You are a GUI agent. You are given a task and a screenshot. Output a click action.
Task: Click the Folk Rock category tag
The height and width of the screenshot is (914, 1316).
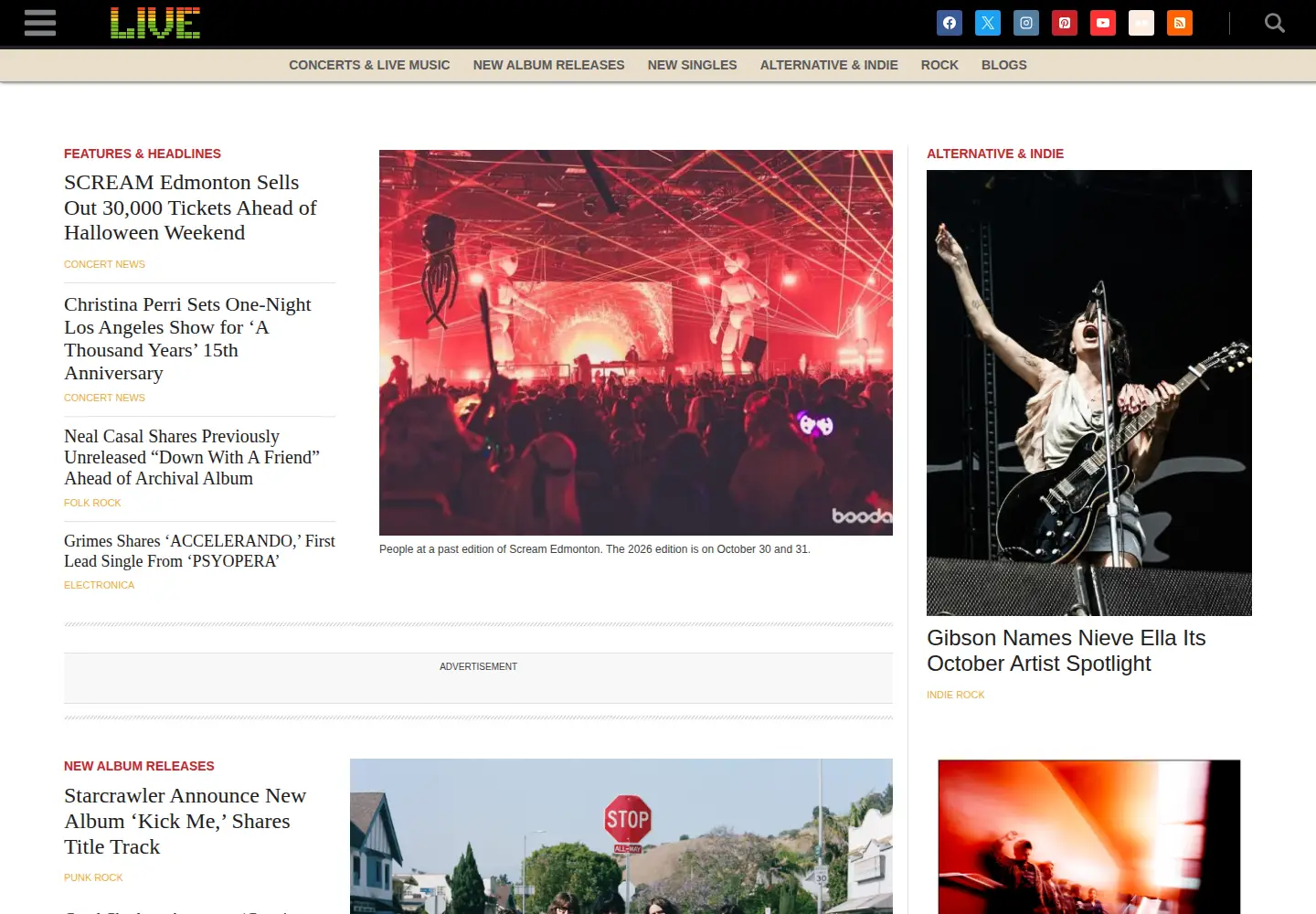click(x=92, y=503)
